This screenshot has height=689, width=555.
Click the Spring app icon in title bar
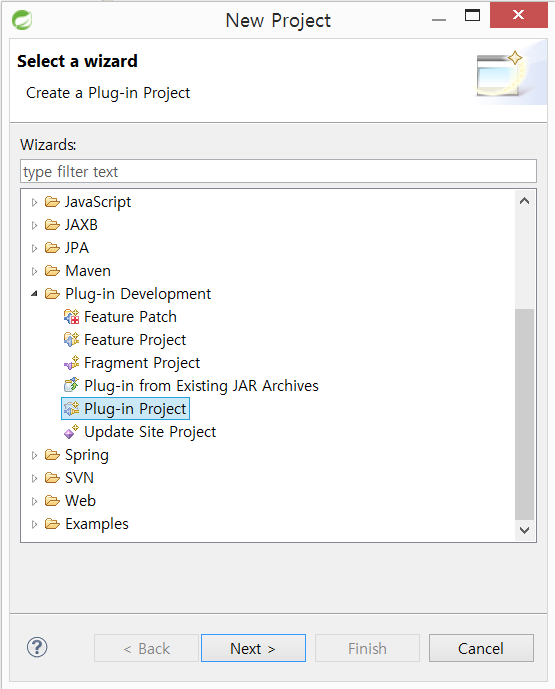(x=22, y=20)
